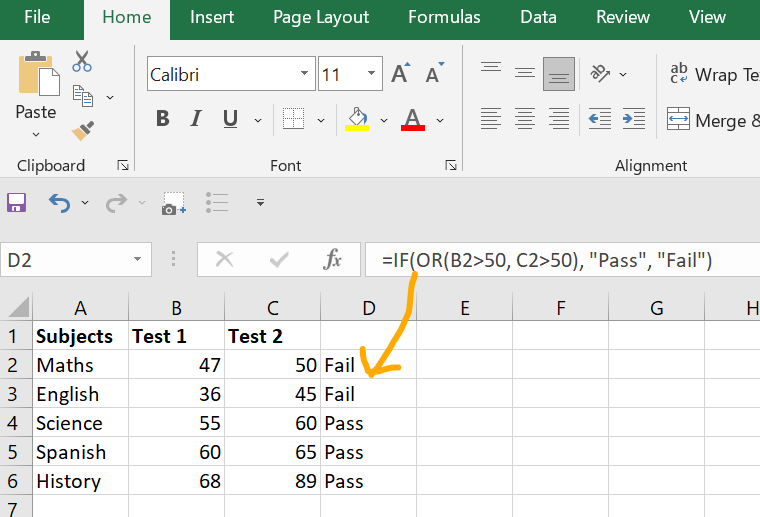Viewport: 760px width, 517px height.
Task: Open the View tab
Action: [707, 17]
